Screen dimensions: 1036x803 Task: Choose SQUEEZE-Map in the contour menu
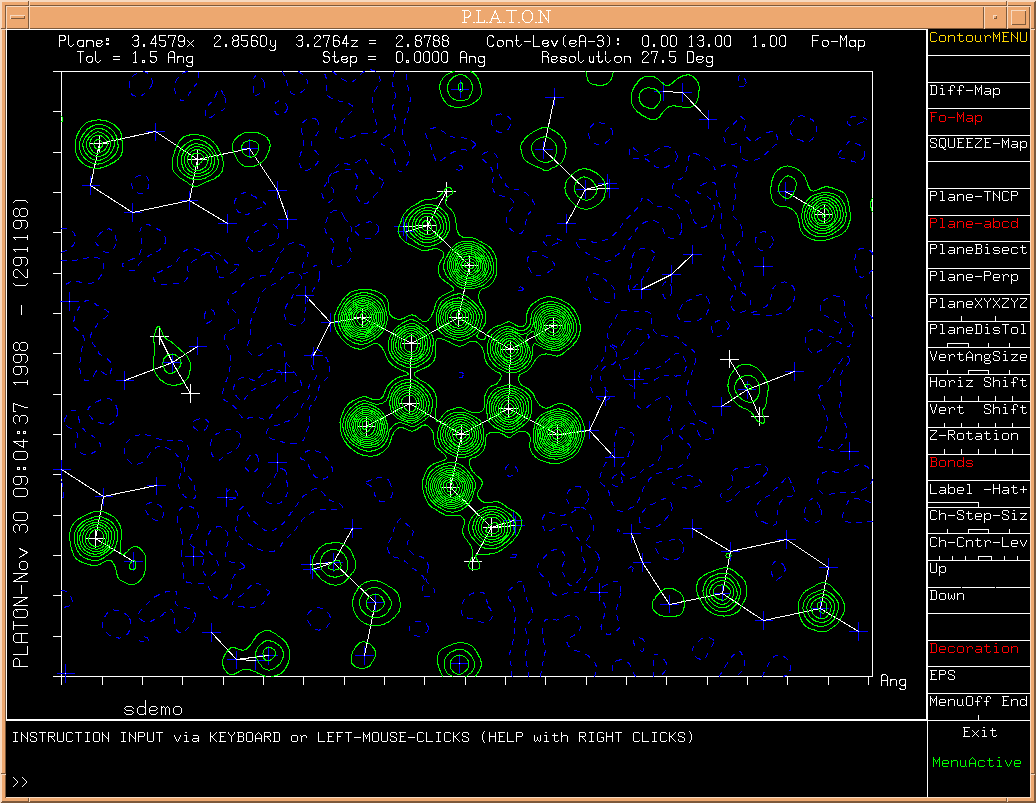[x=978, y=144]
